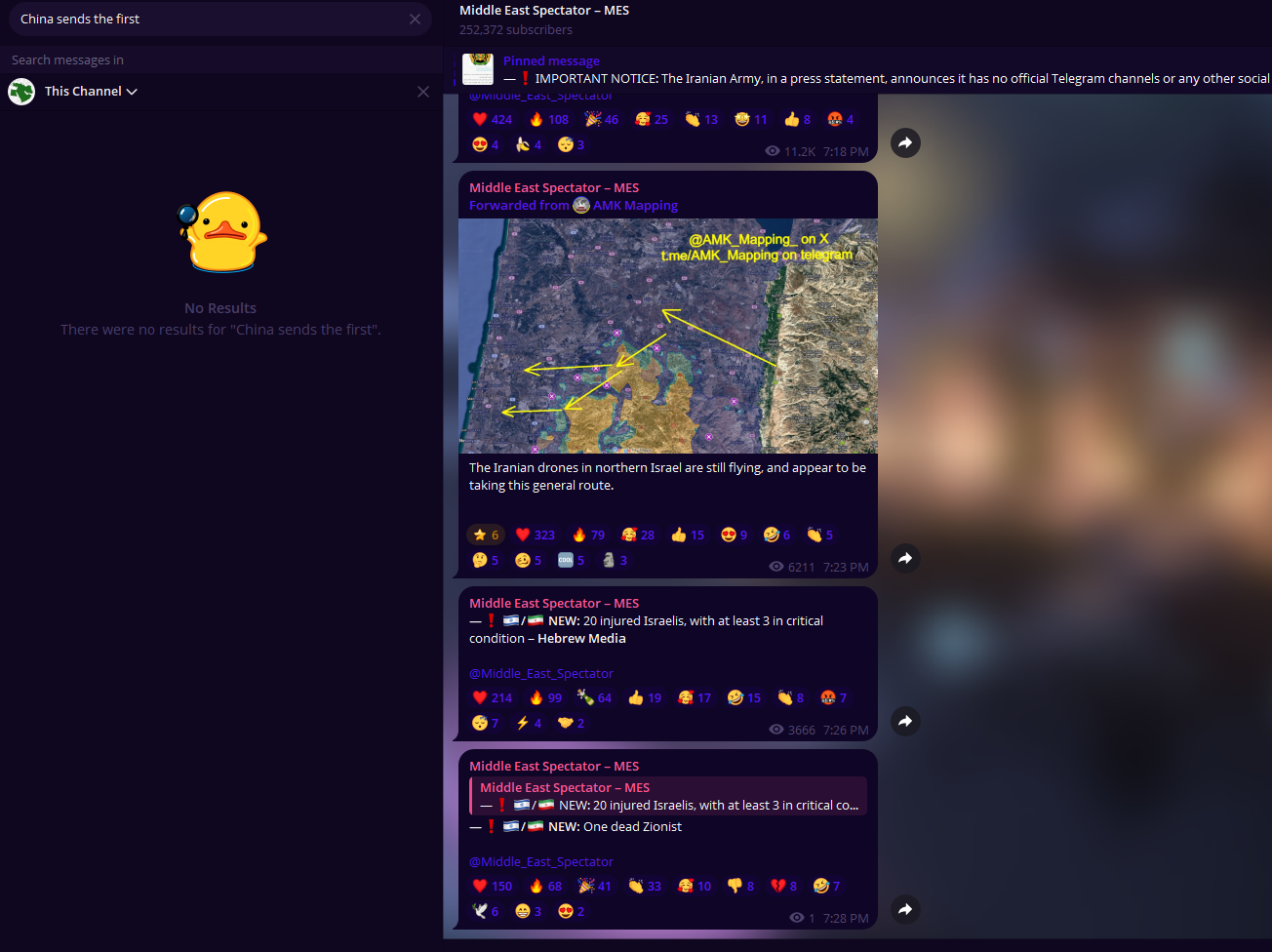React with dove (6) on 7:28 PM post

point(486,912)
